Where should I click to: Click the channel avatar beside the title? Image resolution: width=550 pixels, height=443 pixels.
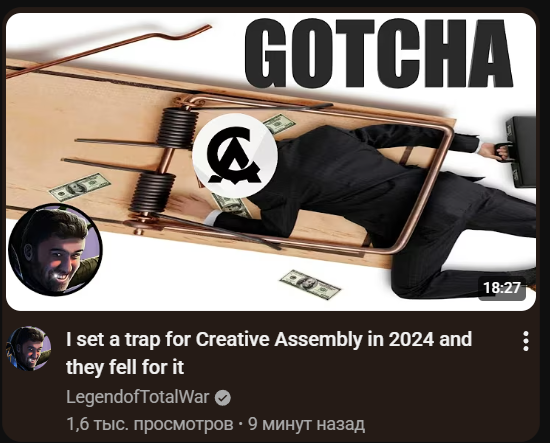coord(28,348)
